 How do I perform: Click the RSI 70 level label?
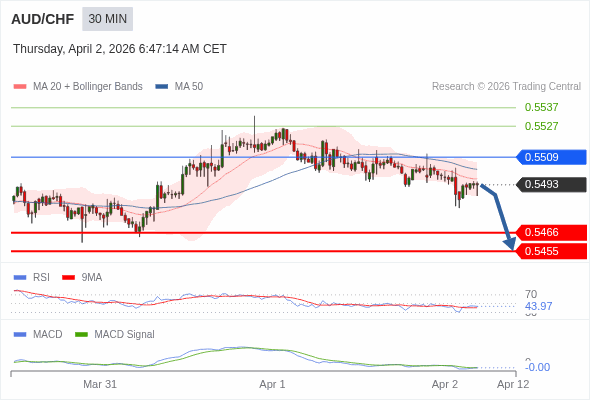pos(531,294)
